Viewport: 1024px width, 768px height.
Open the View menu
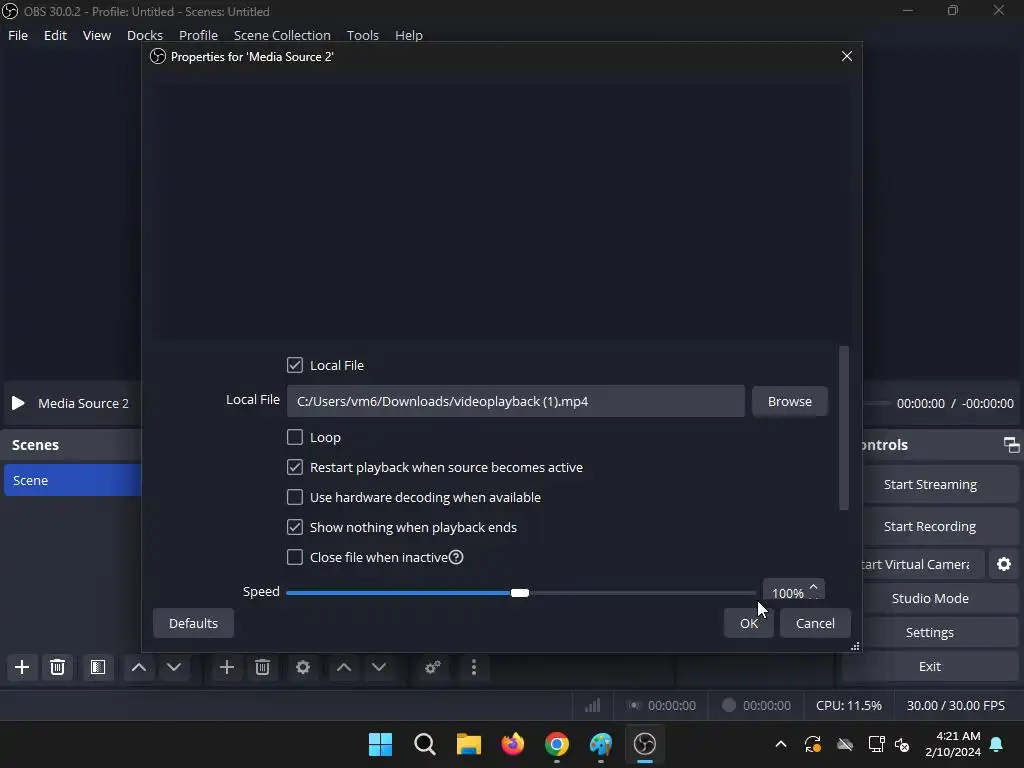pos(97,35)
